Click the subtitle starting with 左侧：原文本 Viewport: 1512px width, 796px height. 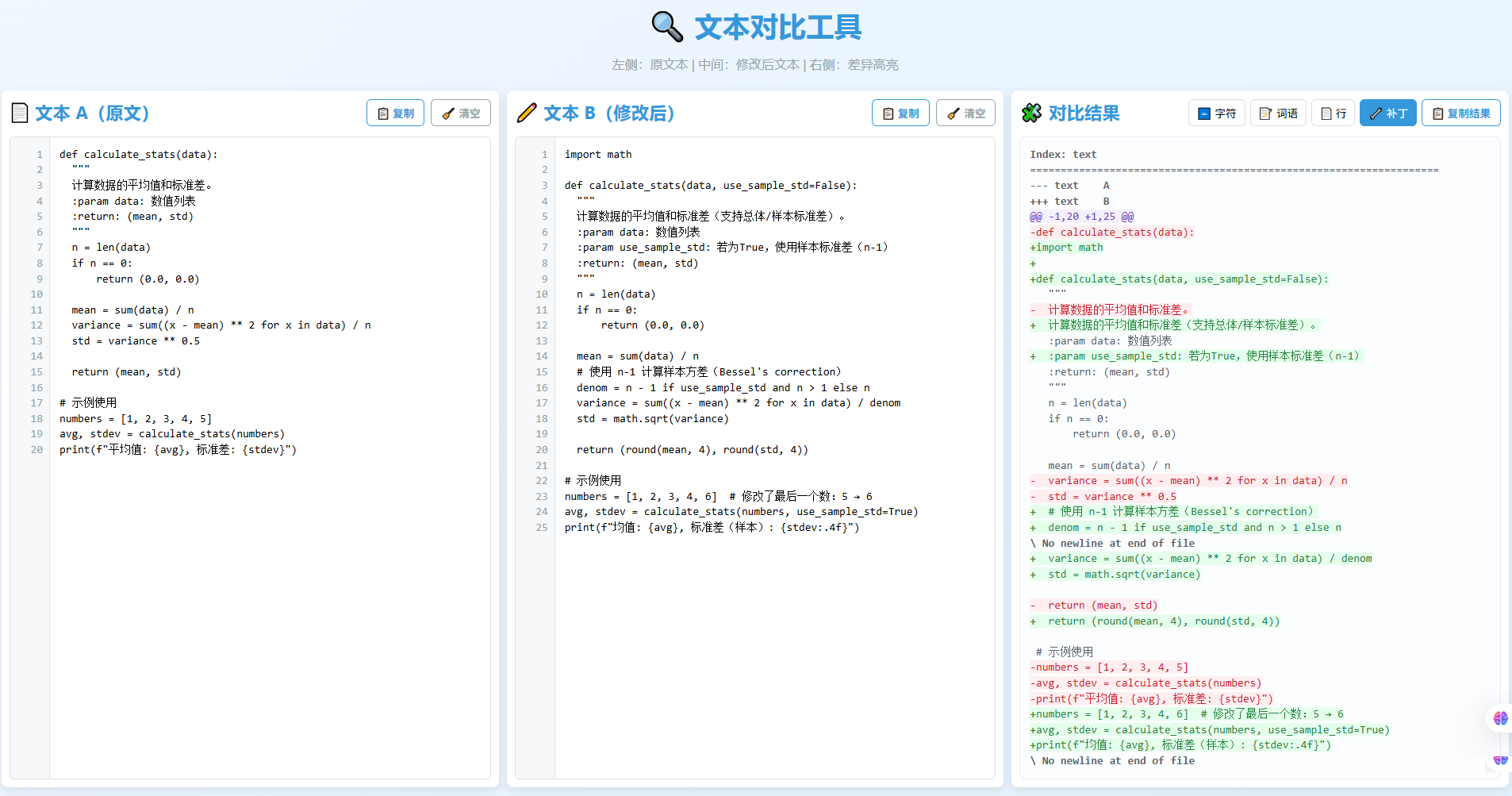click(x=755, y=65)
